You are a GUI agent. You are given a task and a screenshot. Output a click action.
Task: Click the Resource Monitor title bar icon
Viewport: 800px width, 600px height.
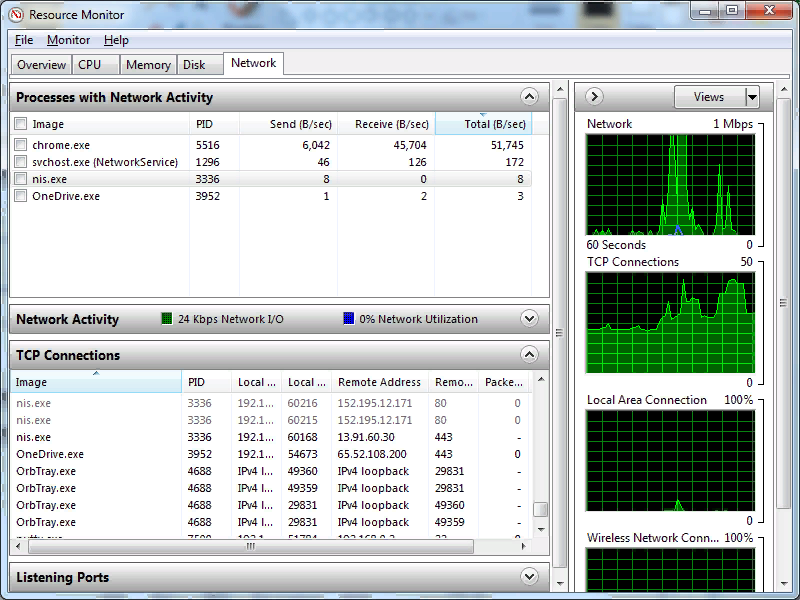[x=16, y=14]
